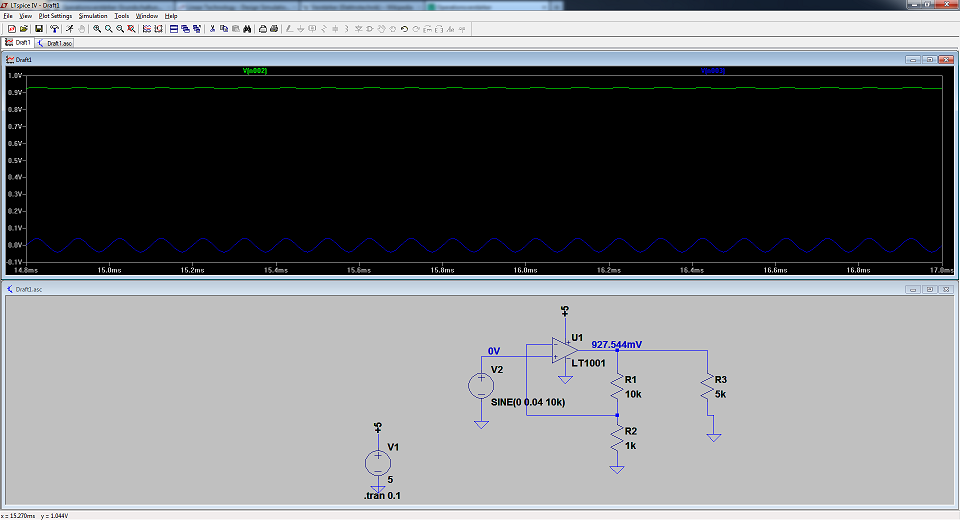Paste using the toolbar paste icon
960x520 pixels.
click(236, 29)
